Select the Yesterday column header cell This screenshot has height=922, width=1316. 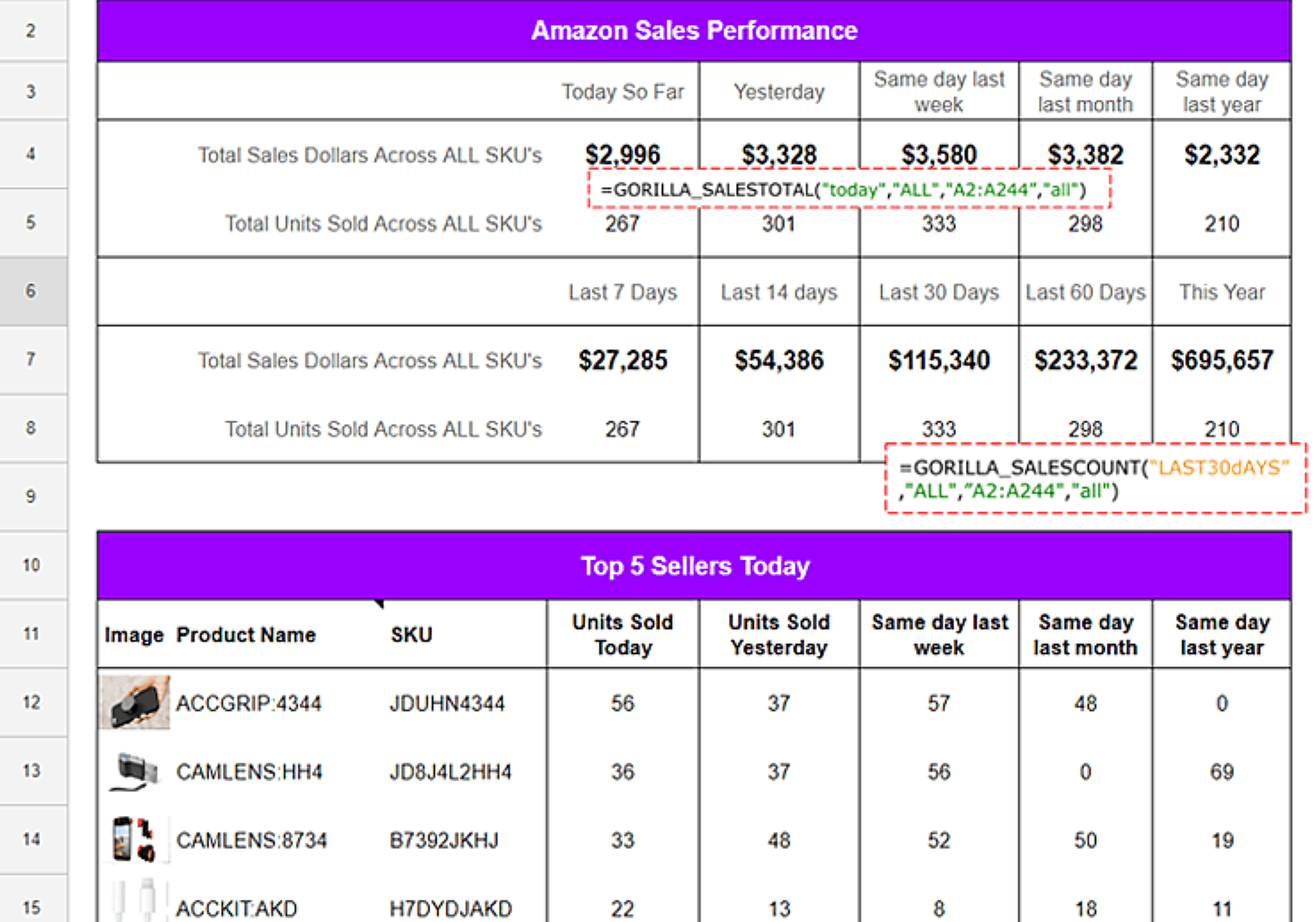point(778,91)
